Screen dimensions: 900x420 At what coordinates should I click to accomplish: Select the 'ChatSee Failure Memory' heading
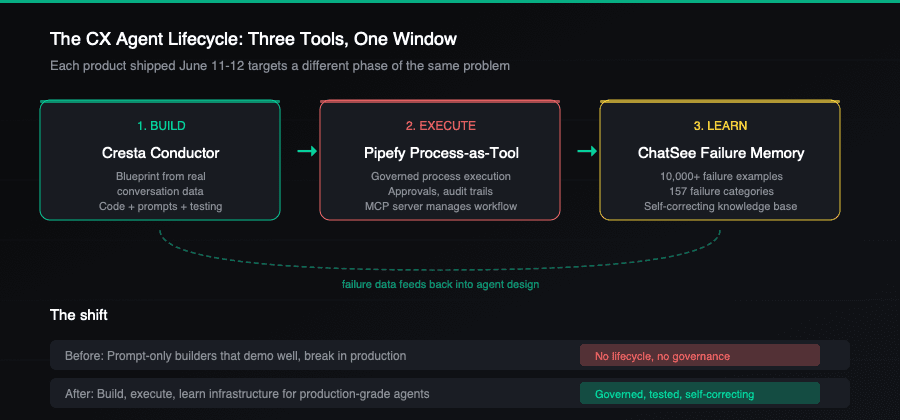coord(721,153)
